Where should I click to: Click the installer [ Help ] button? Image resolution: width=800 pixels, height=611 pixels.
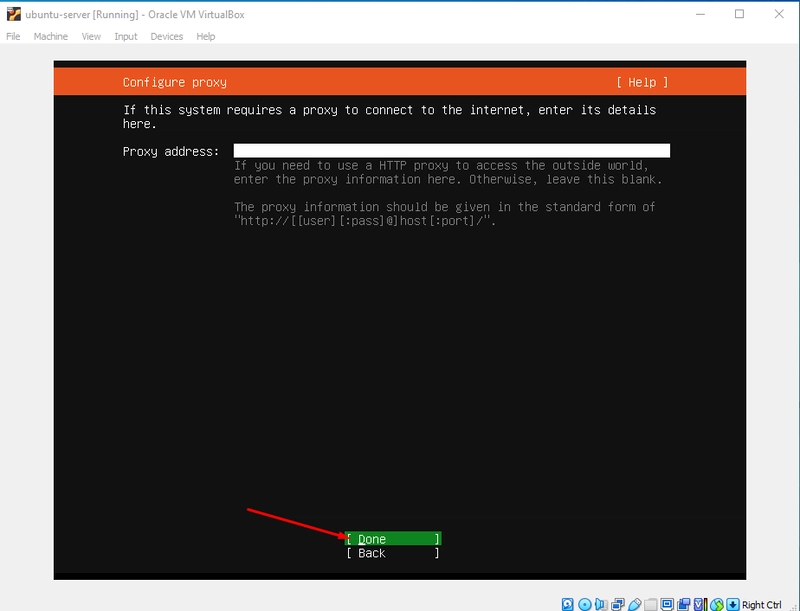[642, 82]
